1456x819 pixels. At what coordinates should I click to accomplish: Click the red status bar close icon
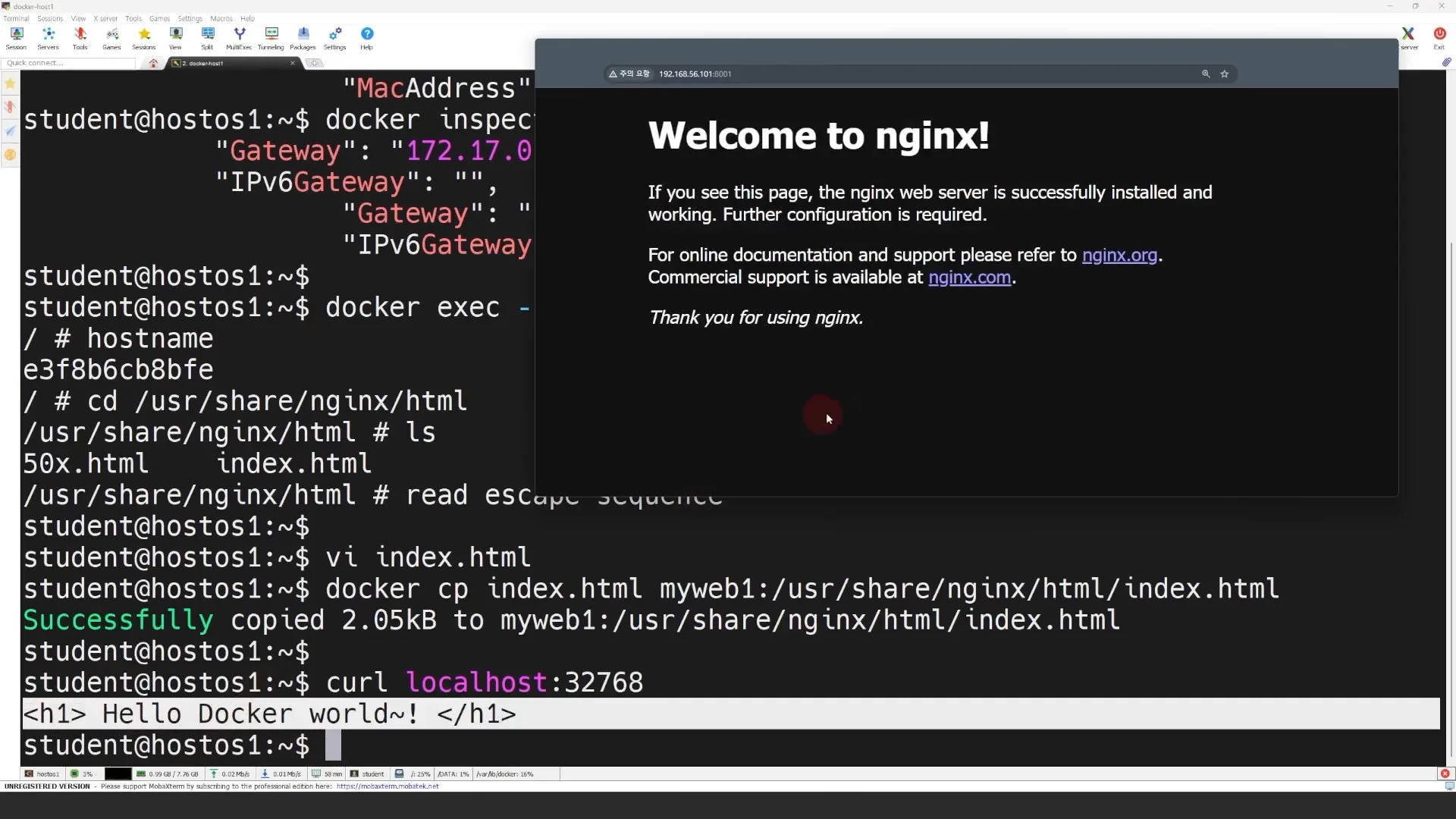point(1445,774)
